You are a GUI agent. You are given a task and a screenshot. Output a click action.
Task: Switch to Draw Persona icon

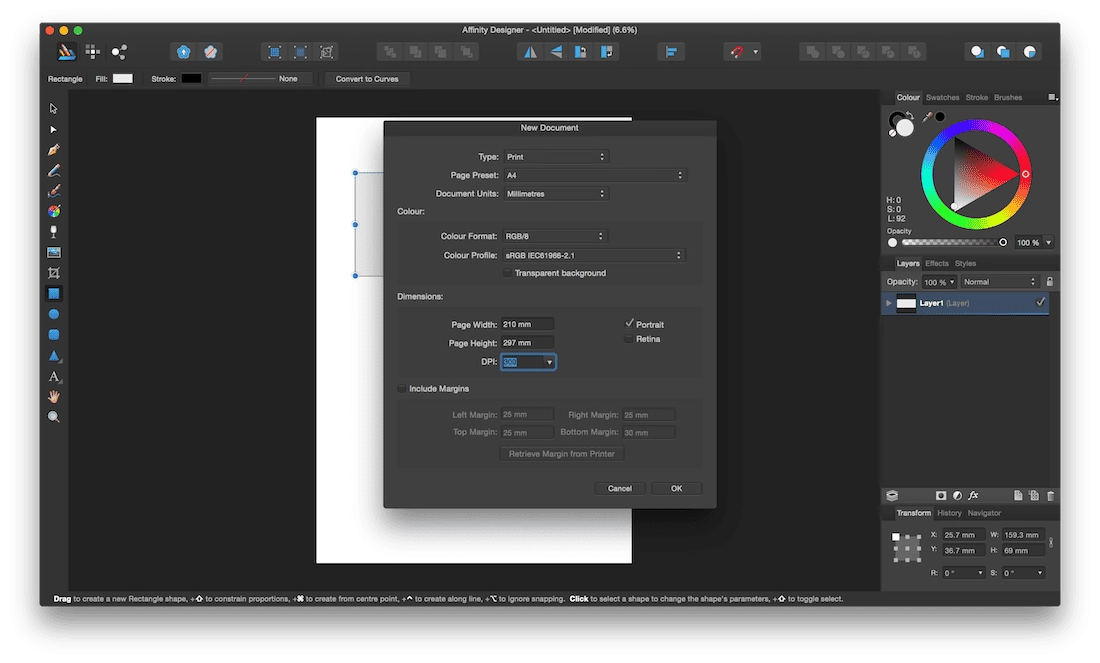click(67, 52)
